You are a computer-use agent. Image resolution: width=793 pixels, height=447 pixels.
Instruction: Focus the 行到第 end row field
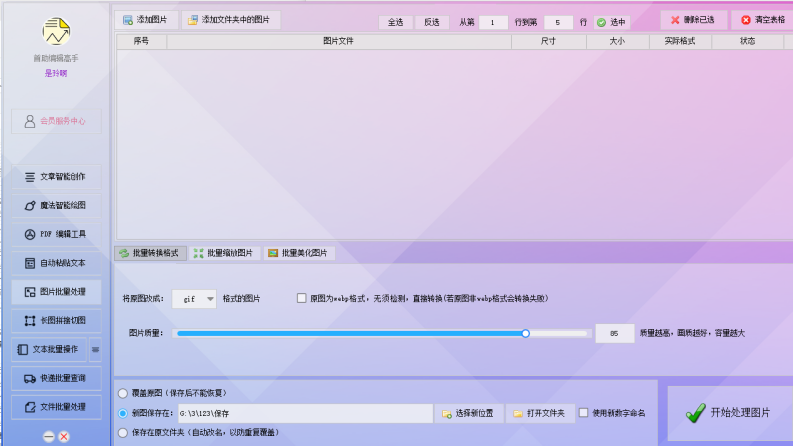click(558, 22)
